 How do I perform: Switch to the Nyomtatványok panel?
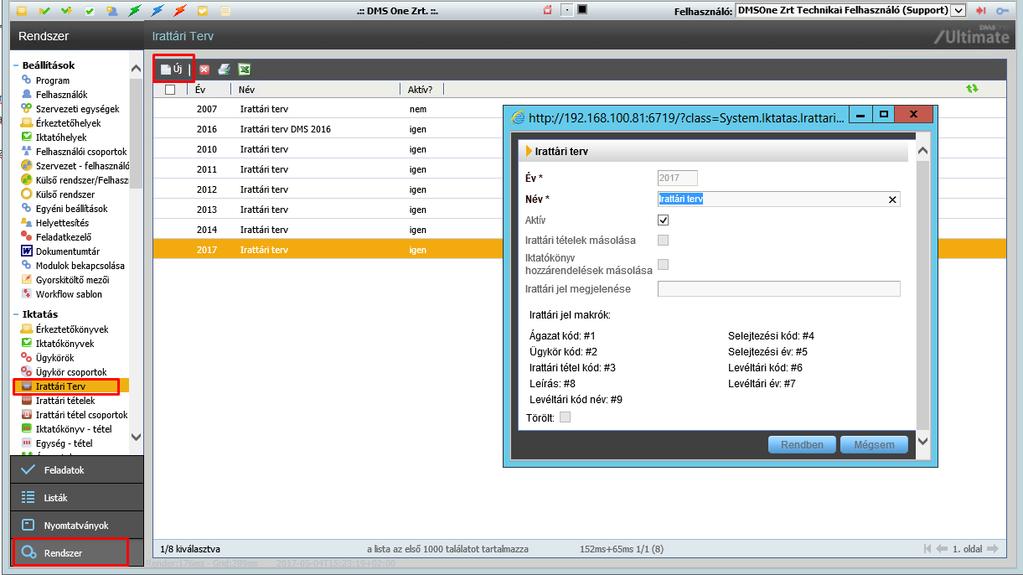click(77, 525)
